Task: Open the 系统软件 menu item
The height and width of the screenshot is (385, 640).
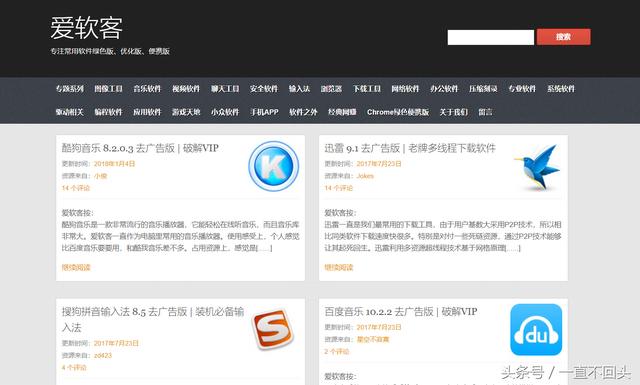Action: (561, 89)
